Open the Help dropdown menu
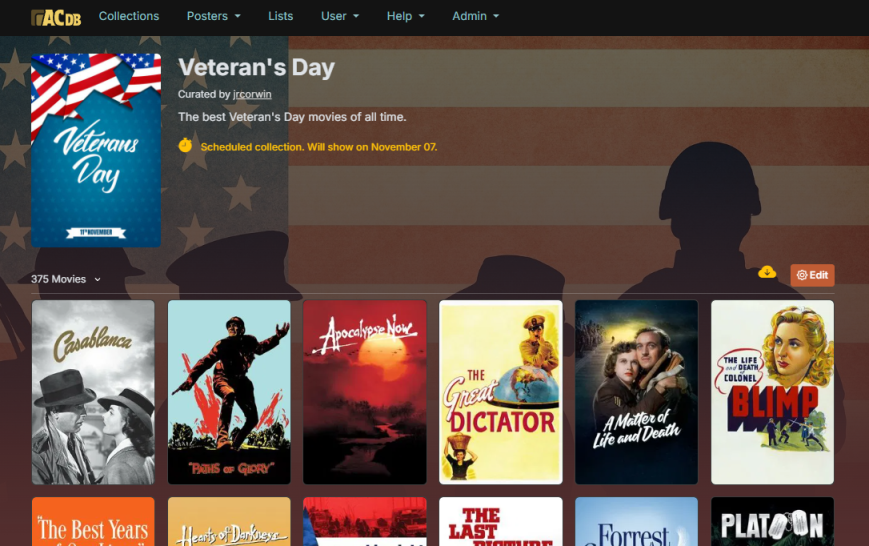This screenshot has width=869, height=546. pos(406,16)
